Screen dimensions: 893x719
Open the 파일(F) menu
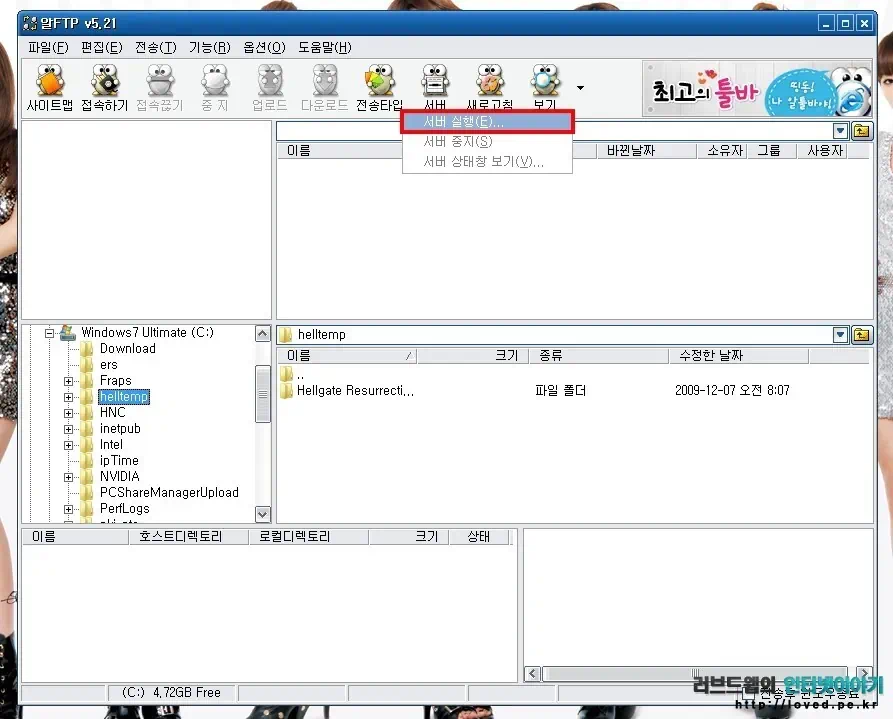pyautogui.click(x=48, y=47)
